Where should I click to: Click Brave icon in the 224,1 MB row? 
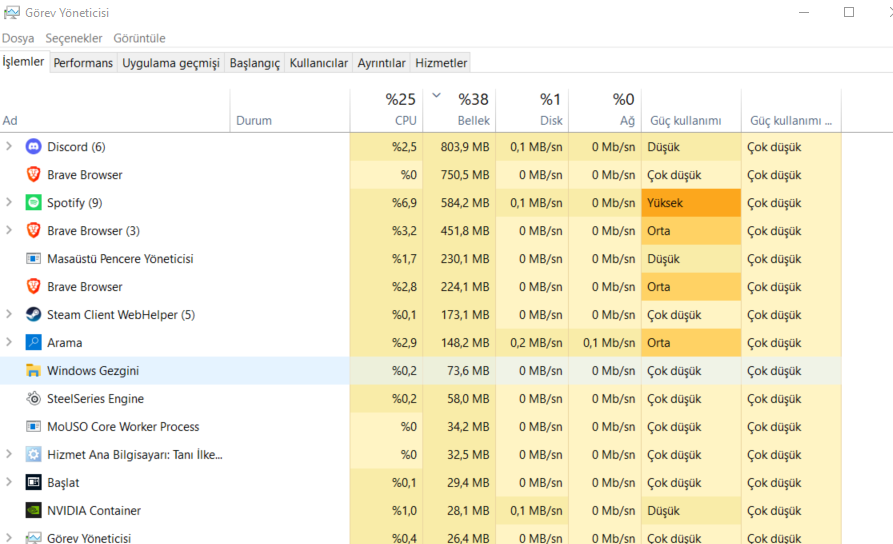(x=34, y=287)
